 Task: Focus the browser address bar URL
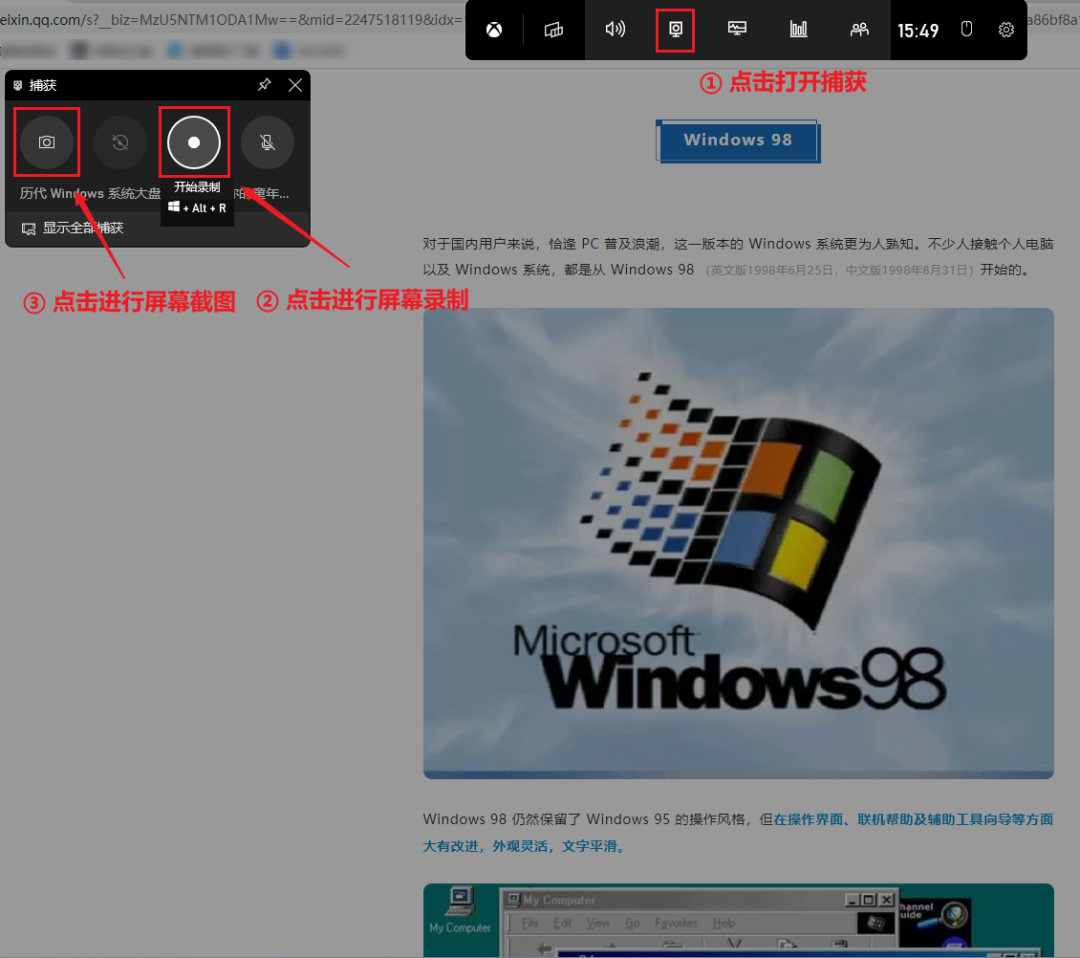coord(231,19)
